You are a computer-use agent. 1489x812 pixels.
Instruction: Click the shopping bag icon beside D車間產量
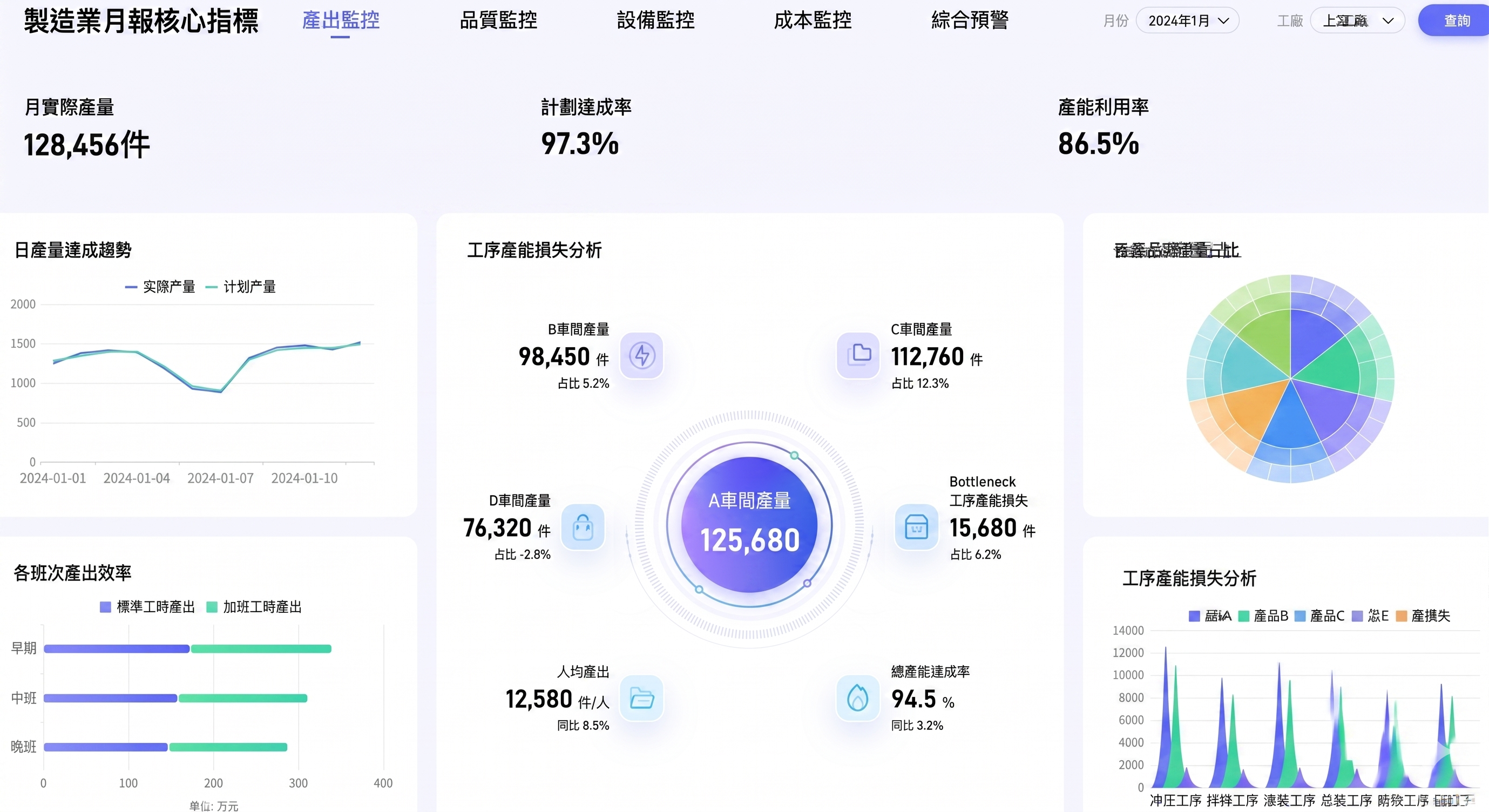[x=583, y=527]
